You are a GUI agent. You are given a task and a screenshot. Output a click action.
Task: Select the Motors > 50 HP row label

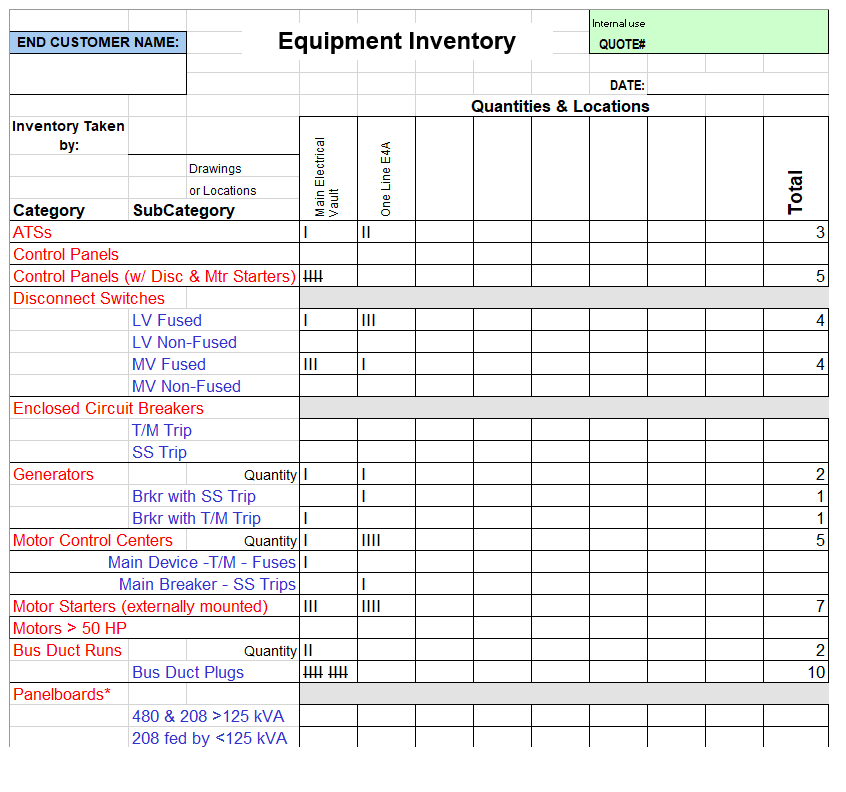[x=70, y=628]
